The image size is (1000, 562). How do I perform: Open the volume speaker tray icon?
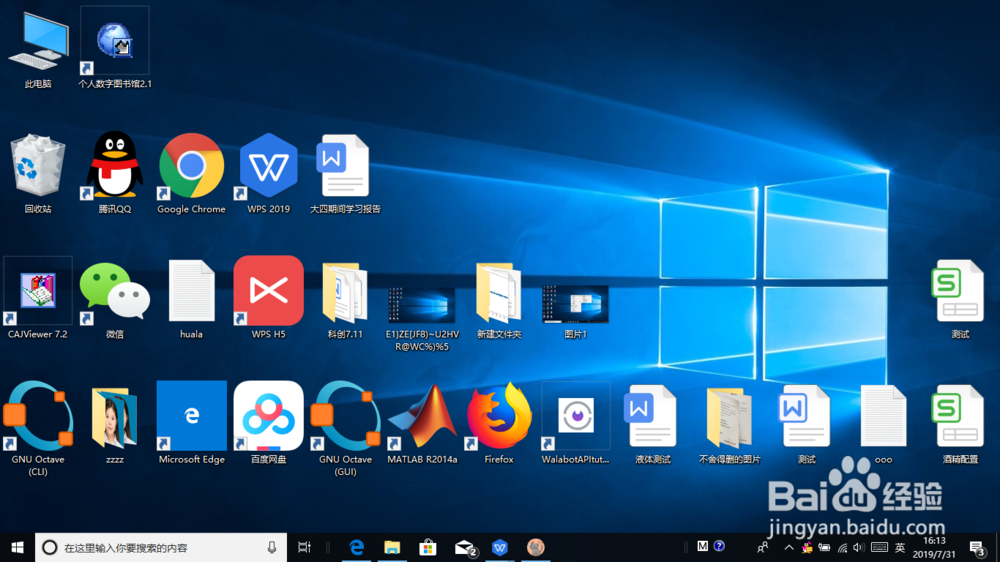pyautogui.click(x=859, y=547)
